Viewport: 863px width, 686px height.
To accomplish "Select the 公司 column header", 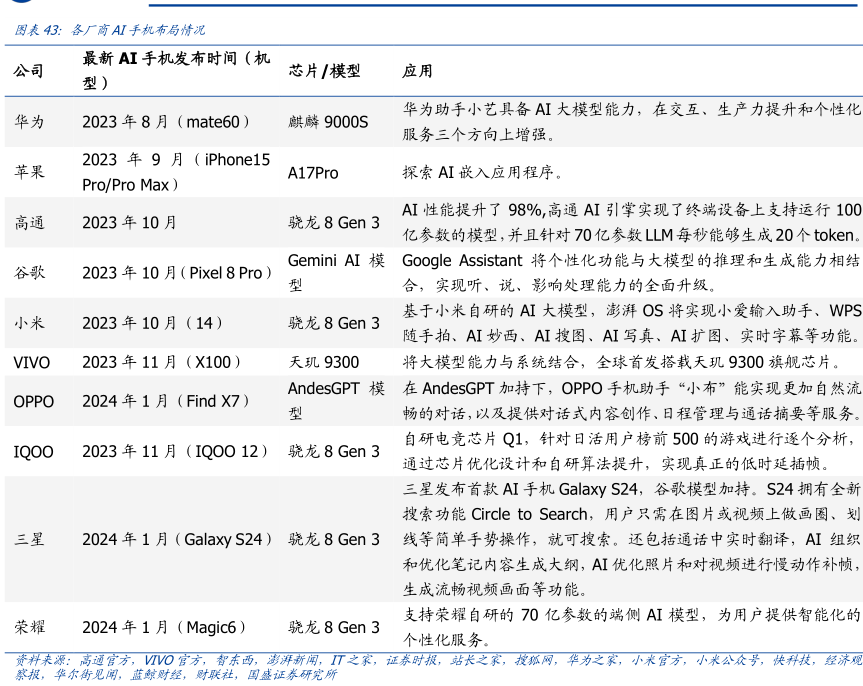I will coord(29,71).
